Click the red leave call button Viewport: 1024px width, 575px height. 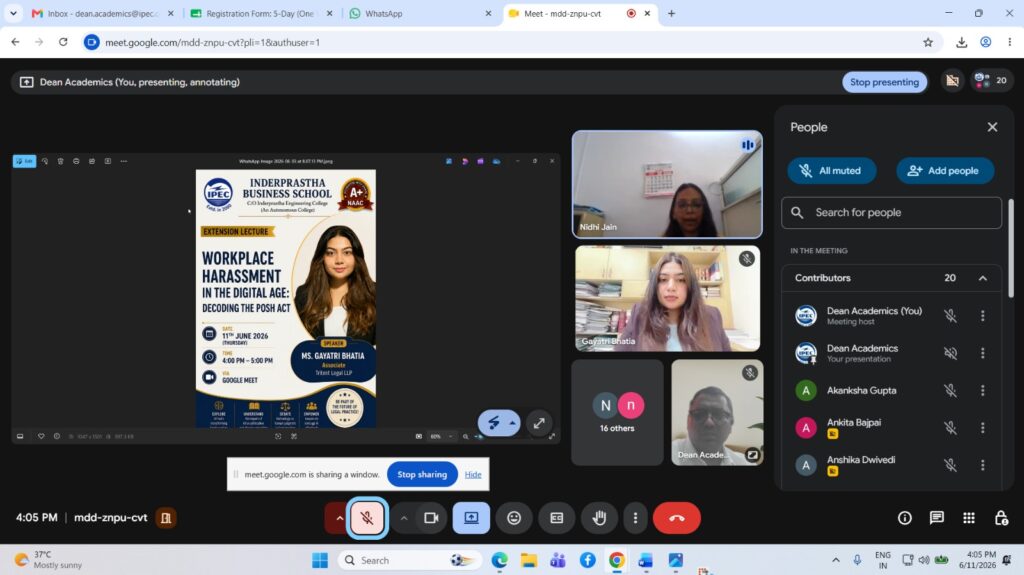677,518
